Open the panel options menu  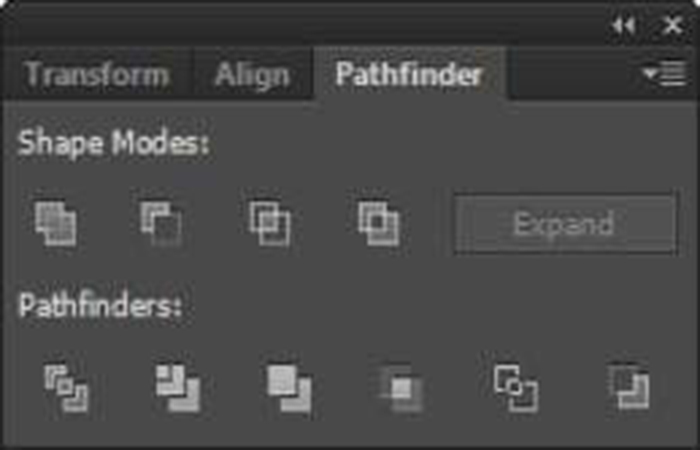coord(664,74)
